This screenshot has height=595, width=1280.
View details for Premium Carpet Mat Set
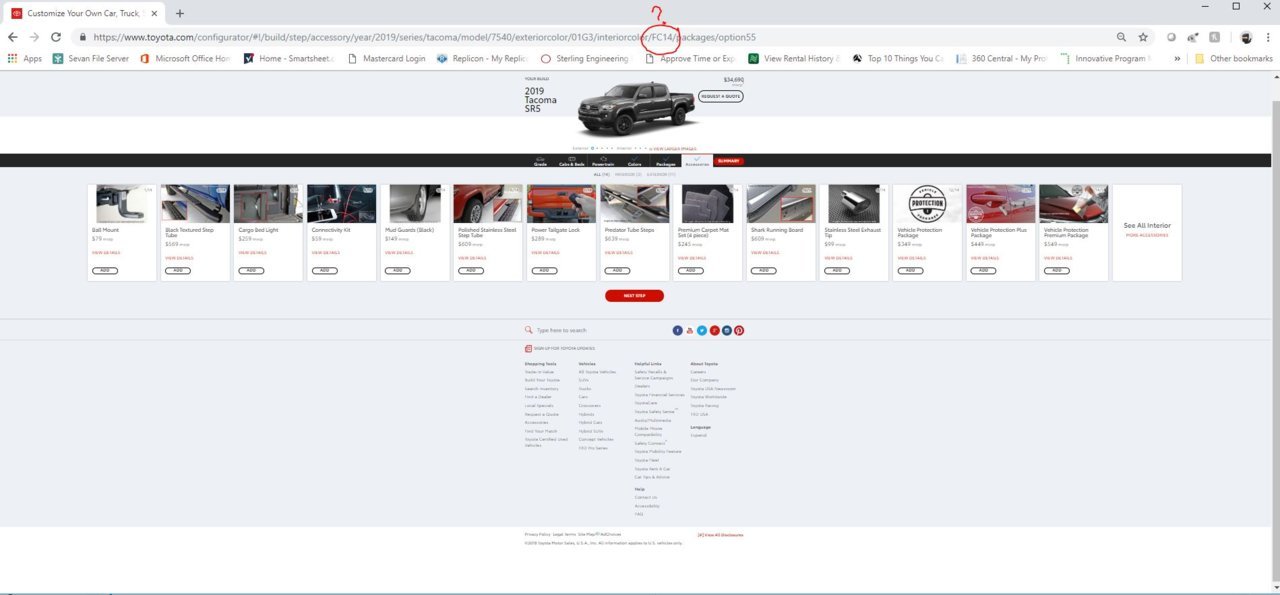[x=692, y=258]
